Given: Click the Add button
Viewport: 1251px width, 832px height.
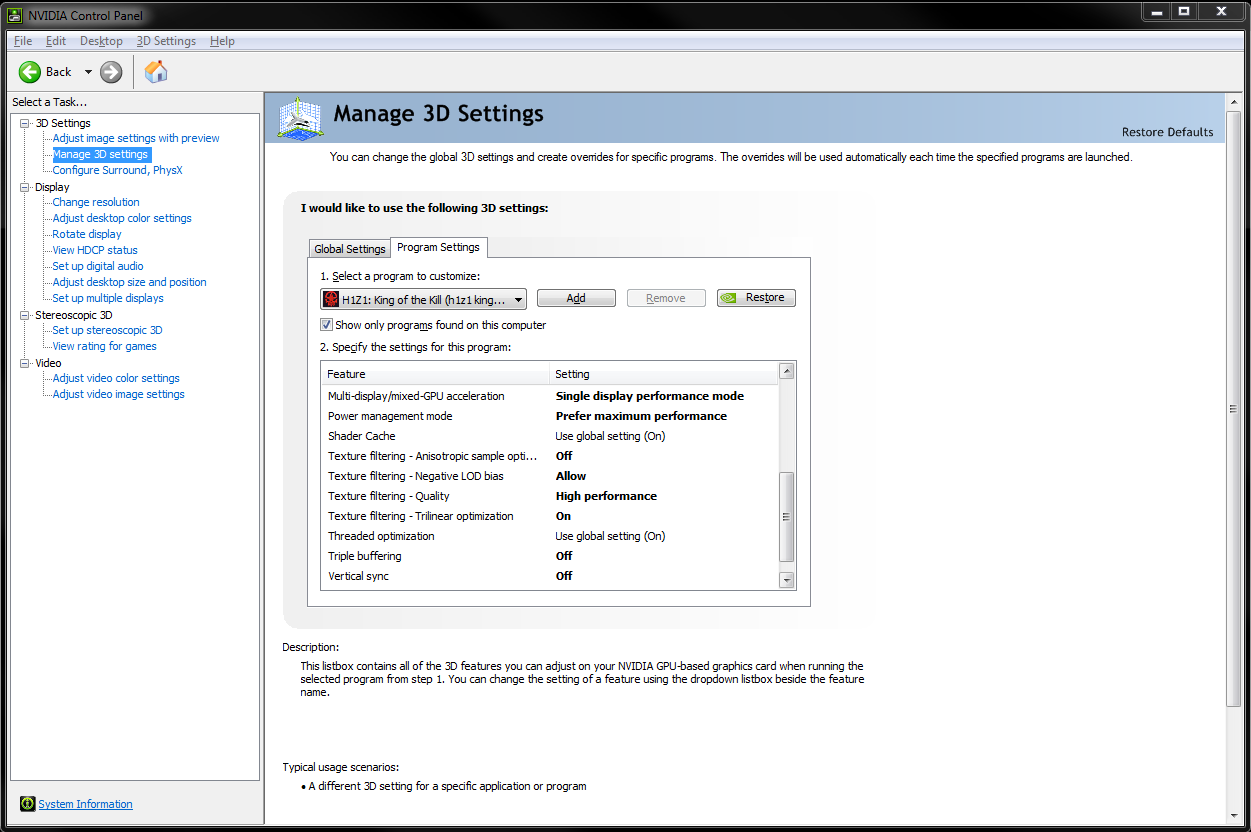Looking at the screenshot, I should 576,298.
